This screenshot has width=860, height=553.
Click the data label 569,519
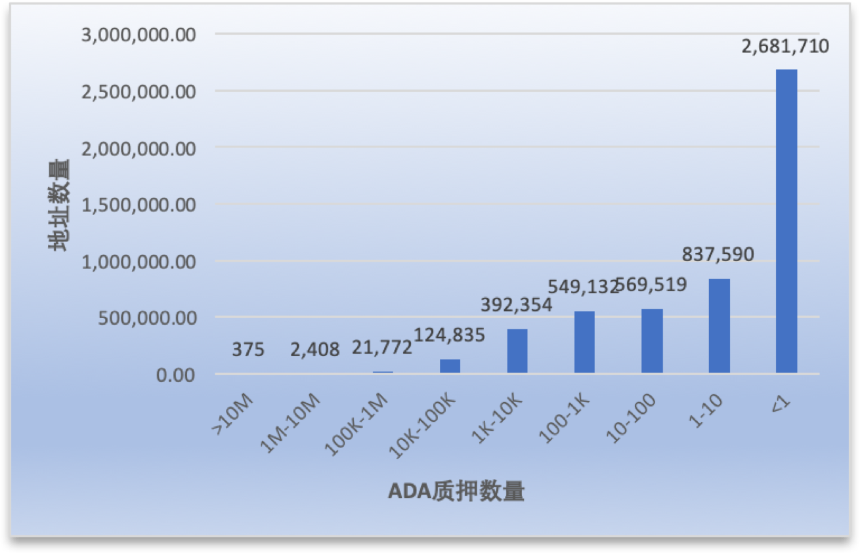coord(651,285)
